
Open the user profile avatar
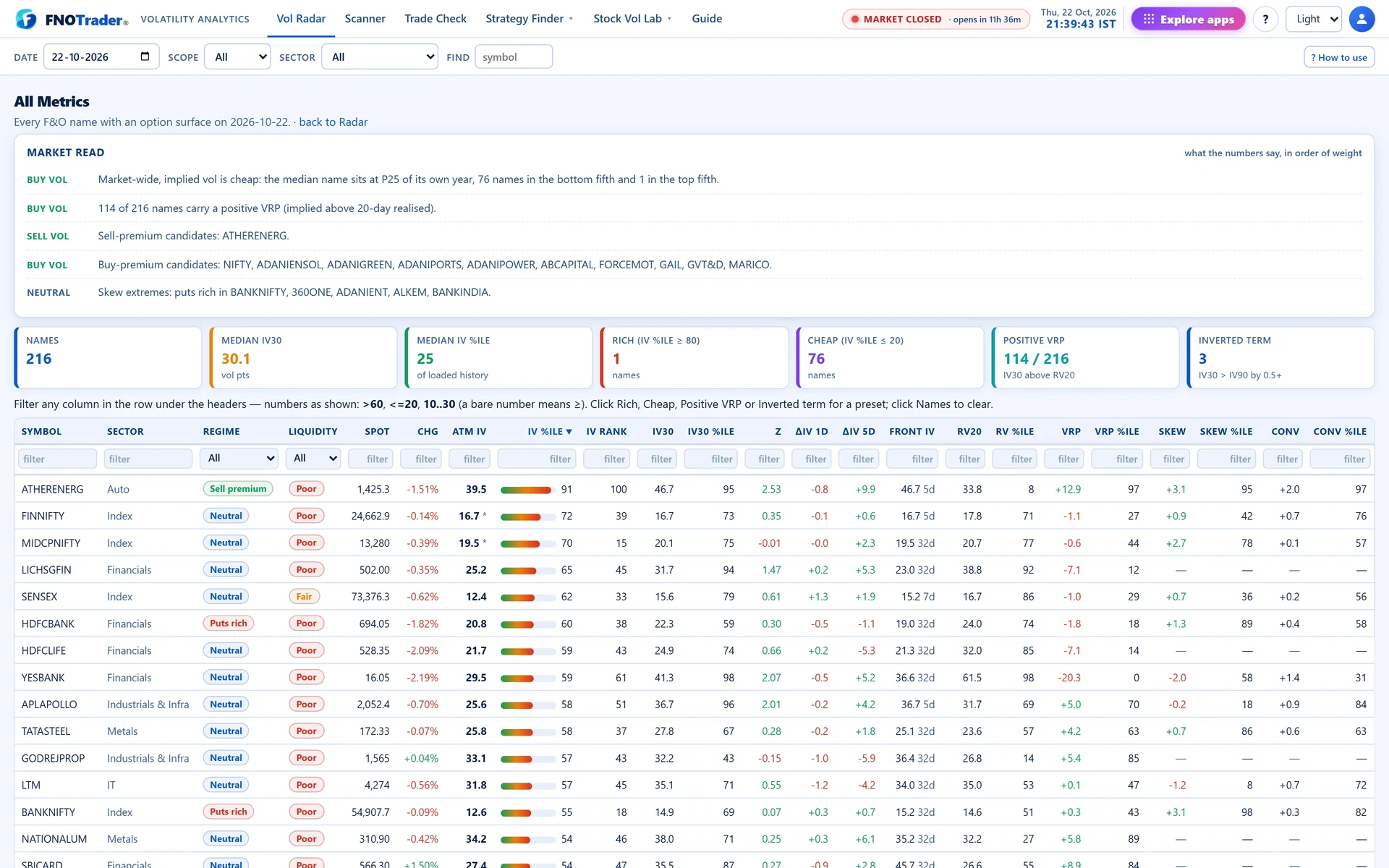click(x=1362, y=19)
